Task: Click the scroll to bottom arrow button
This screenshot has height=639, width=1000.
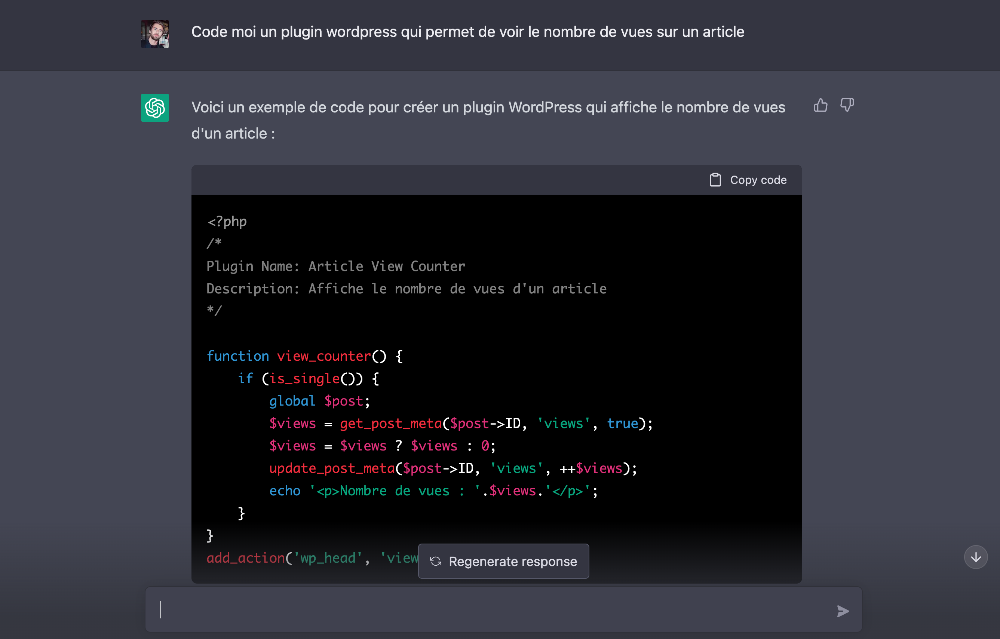Action: [x=975, y=557]
